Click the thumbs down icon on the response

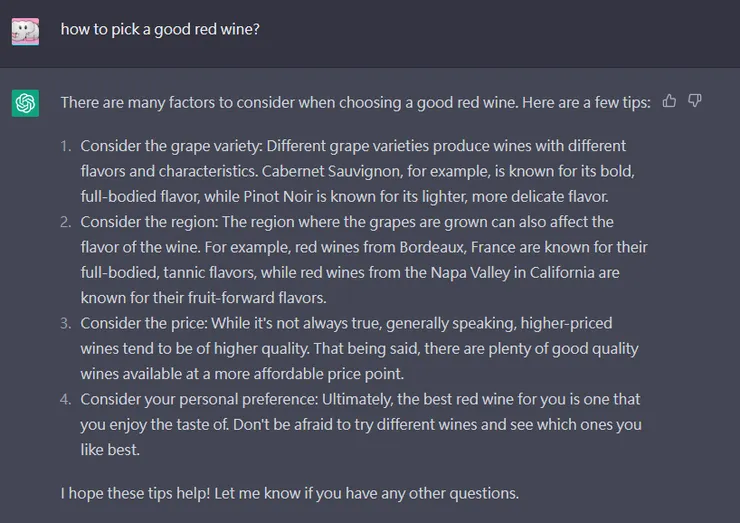[695, 101]
